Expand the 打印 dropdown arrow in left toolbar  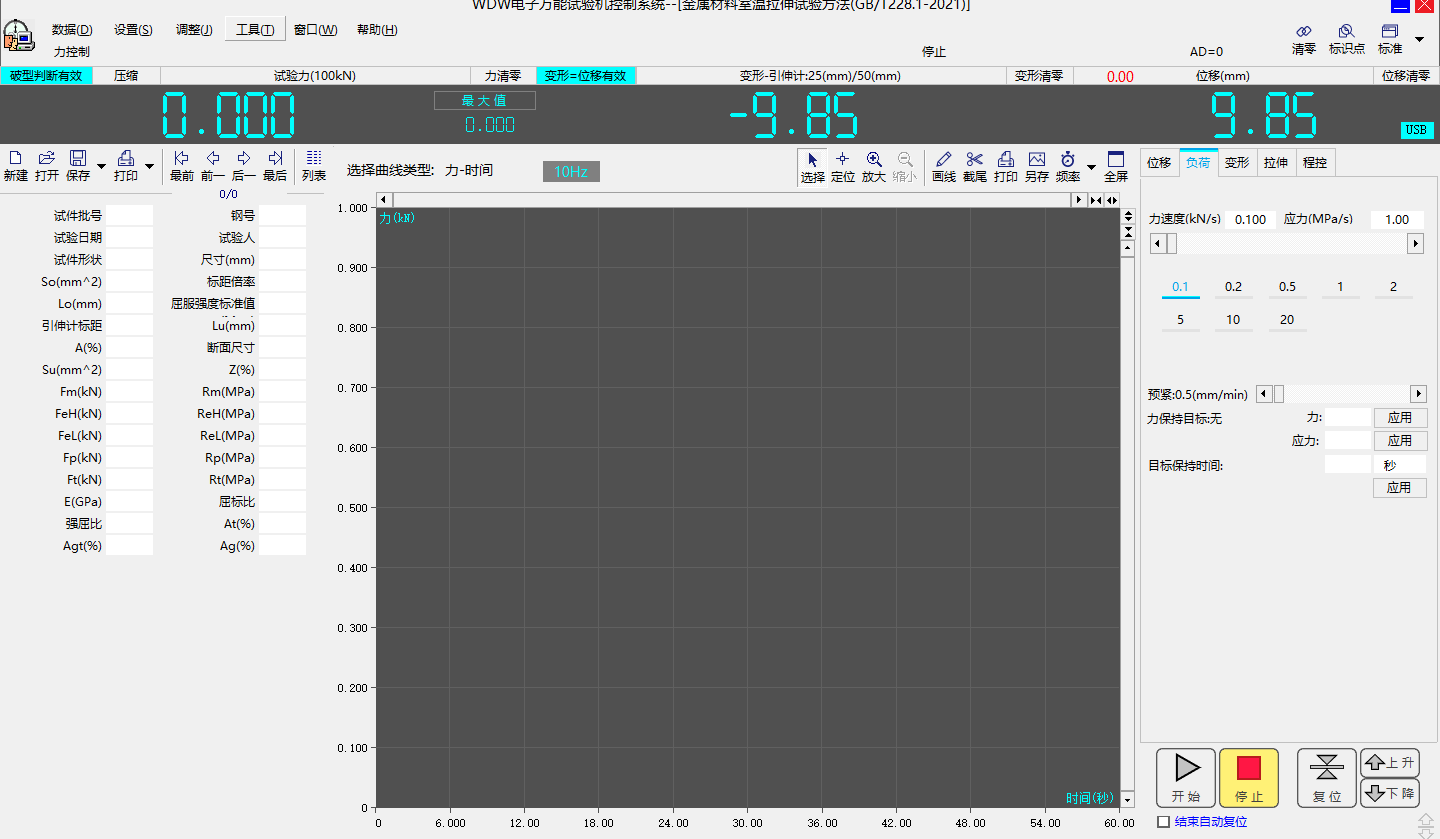(x=150, y=167)
